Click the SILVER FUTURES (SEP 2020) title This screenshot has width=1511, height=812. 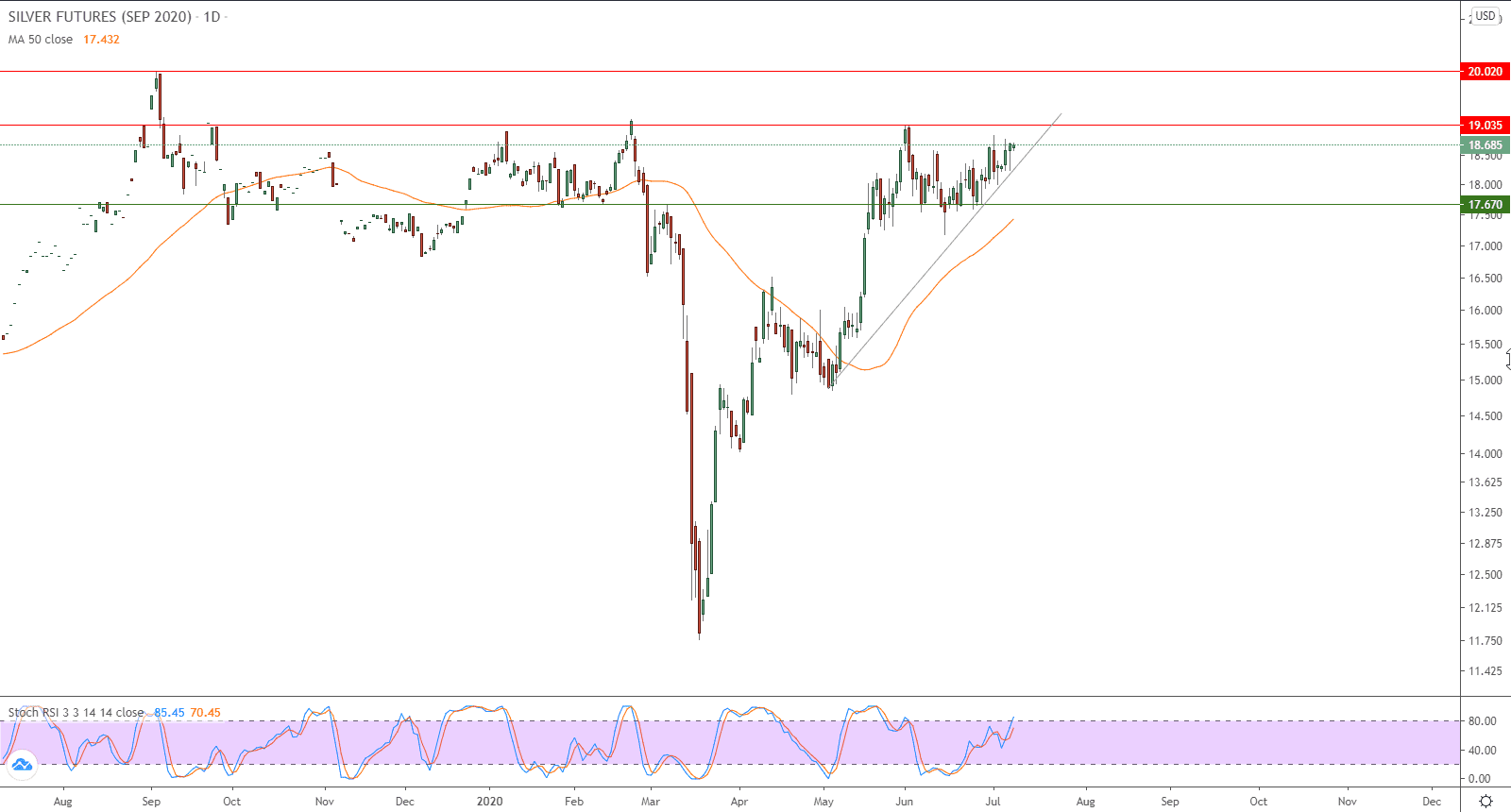[100, 17]
